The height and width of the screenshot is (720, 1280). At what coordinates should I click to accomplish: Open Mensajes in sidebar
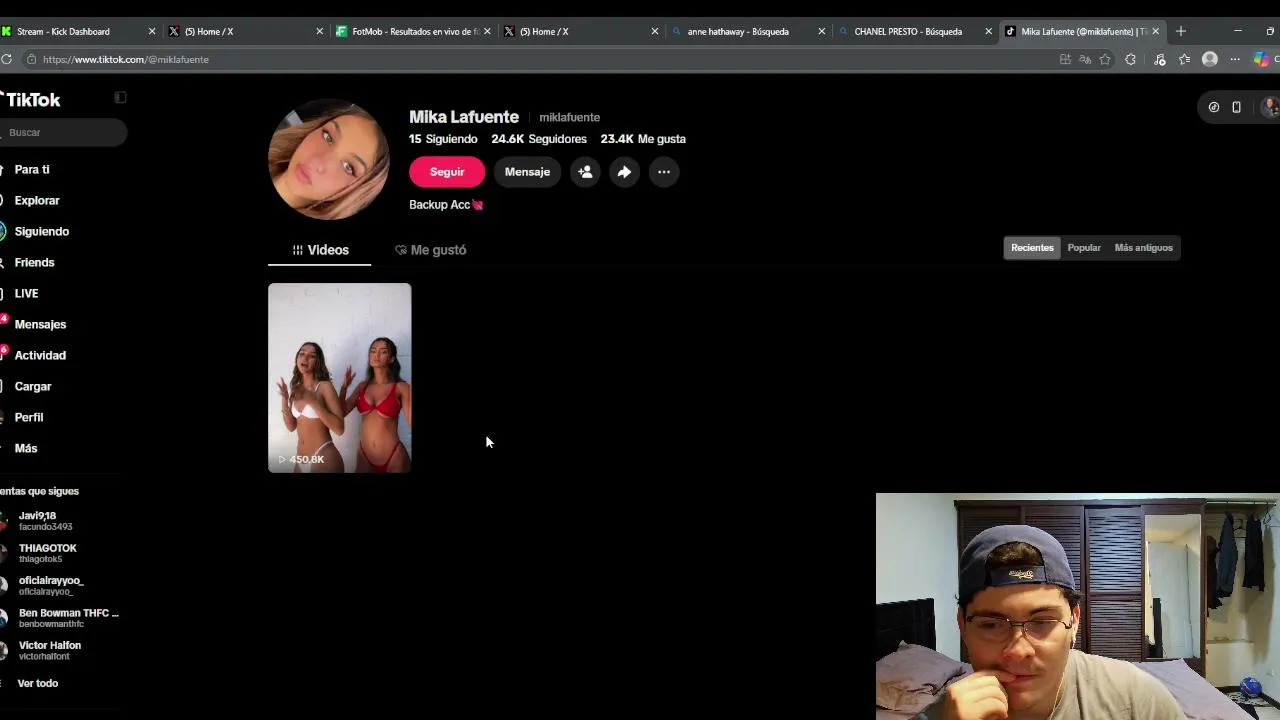40,325
